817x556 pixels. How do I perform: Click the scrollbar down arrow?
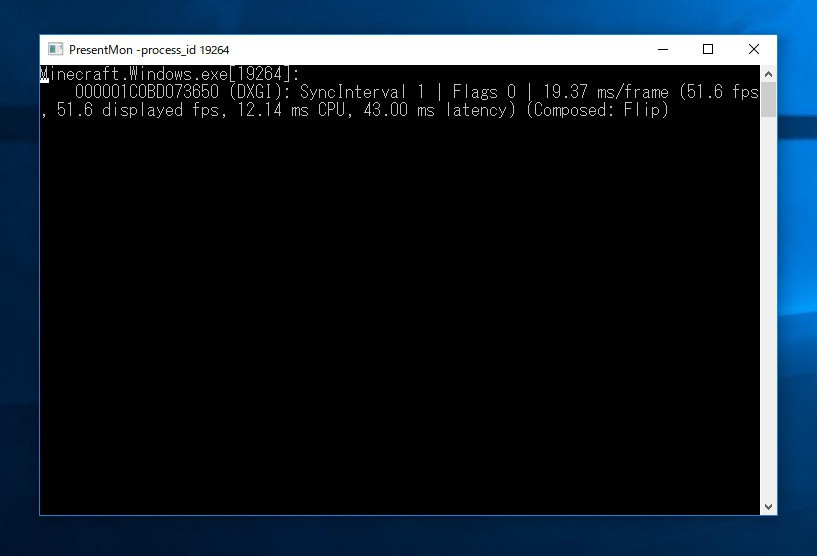[x=768, y=506]
